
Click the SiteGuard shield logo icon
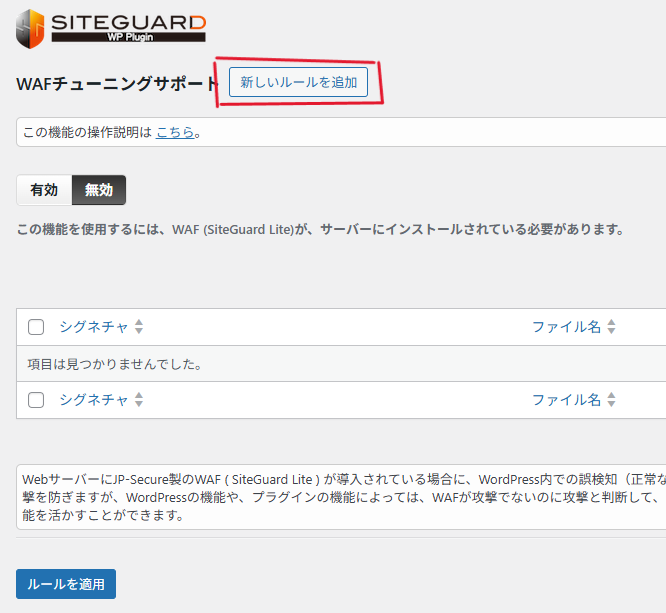[30, 29]
